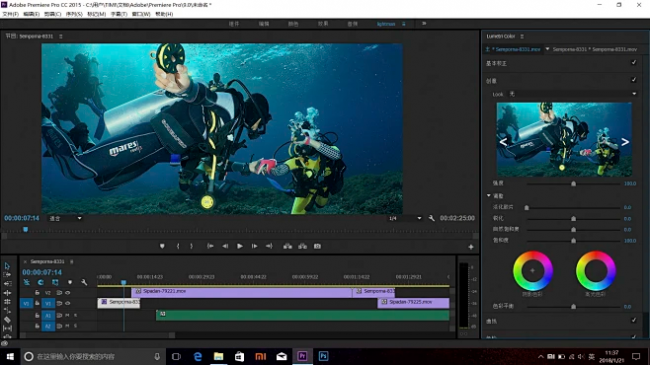
Task: Uncheck the Basic Correction section checkbox
Action: [x=633, y=63]
